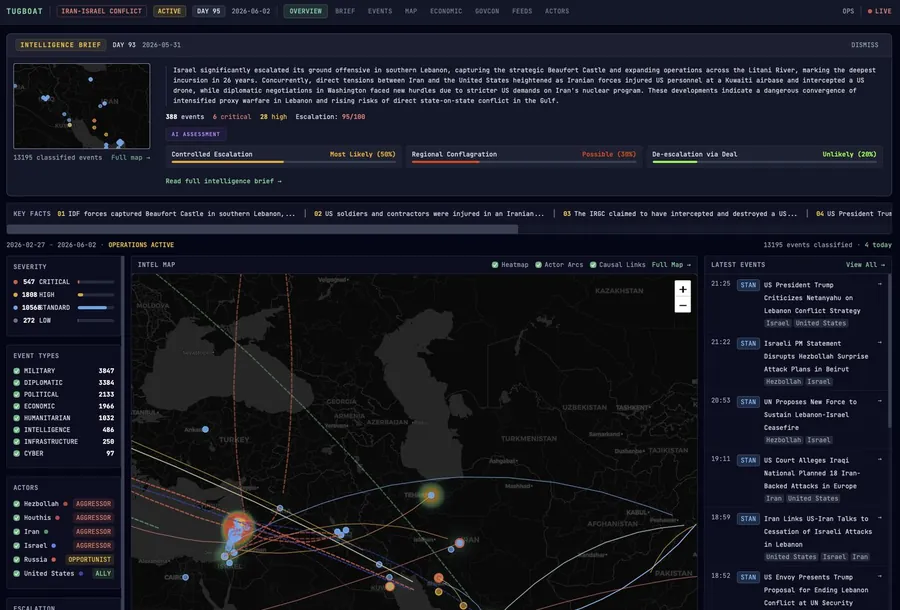
Task: Open the MAP tab
Action: 411,11
